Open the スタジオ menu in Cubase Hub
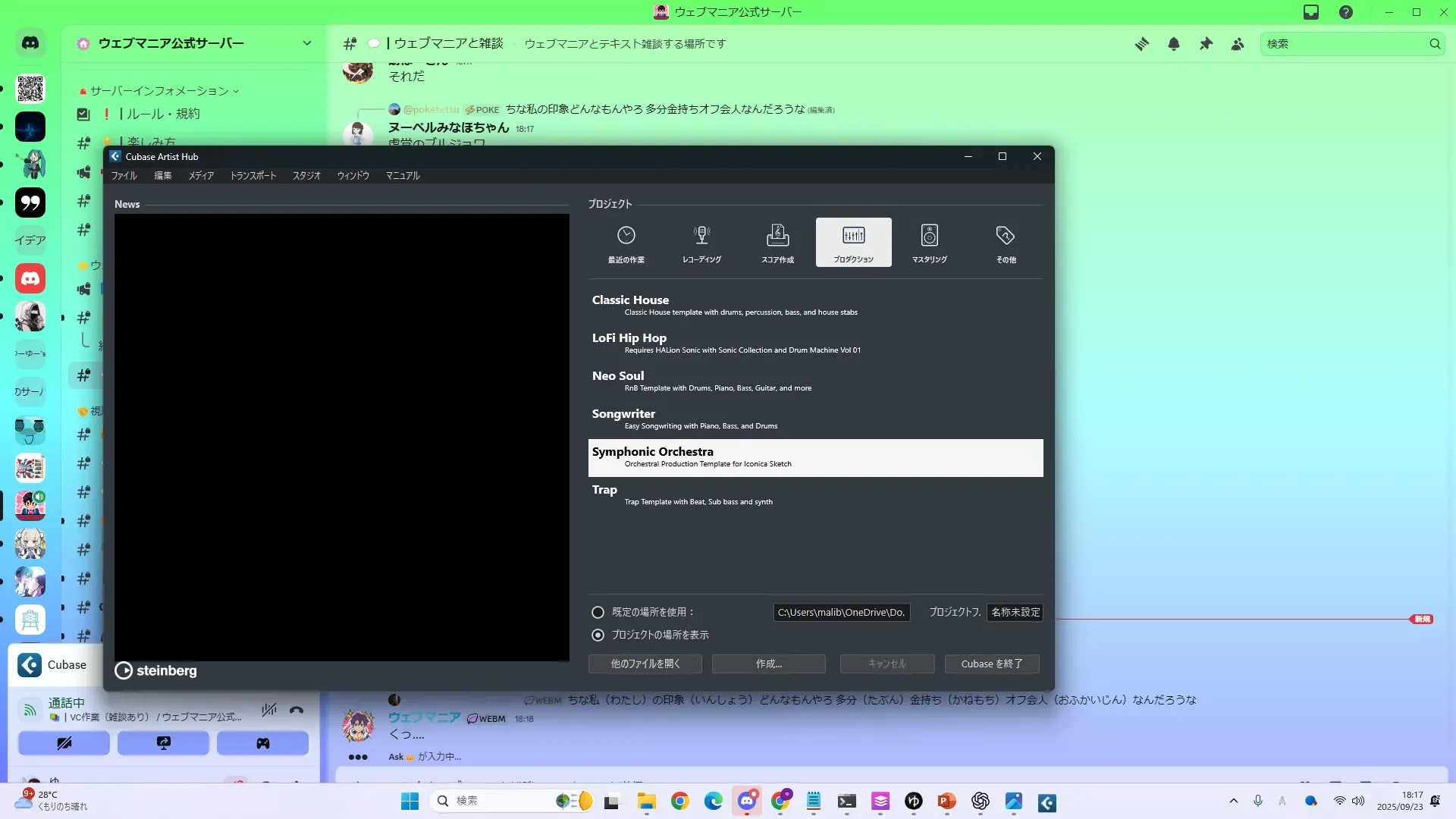Screen dimensions: 1456x819 click(306, 175)
